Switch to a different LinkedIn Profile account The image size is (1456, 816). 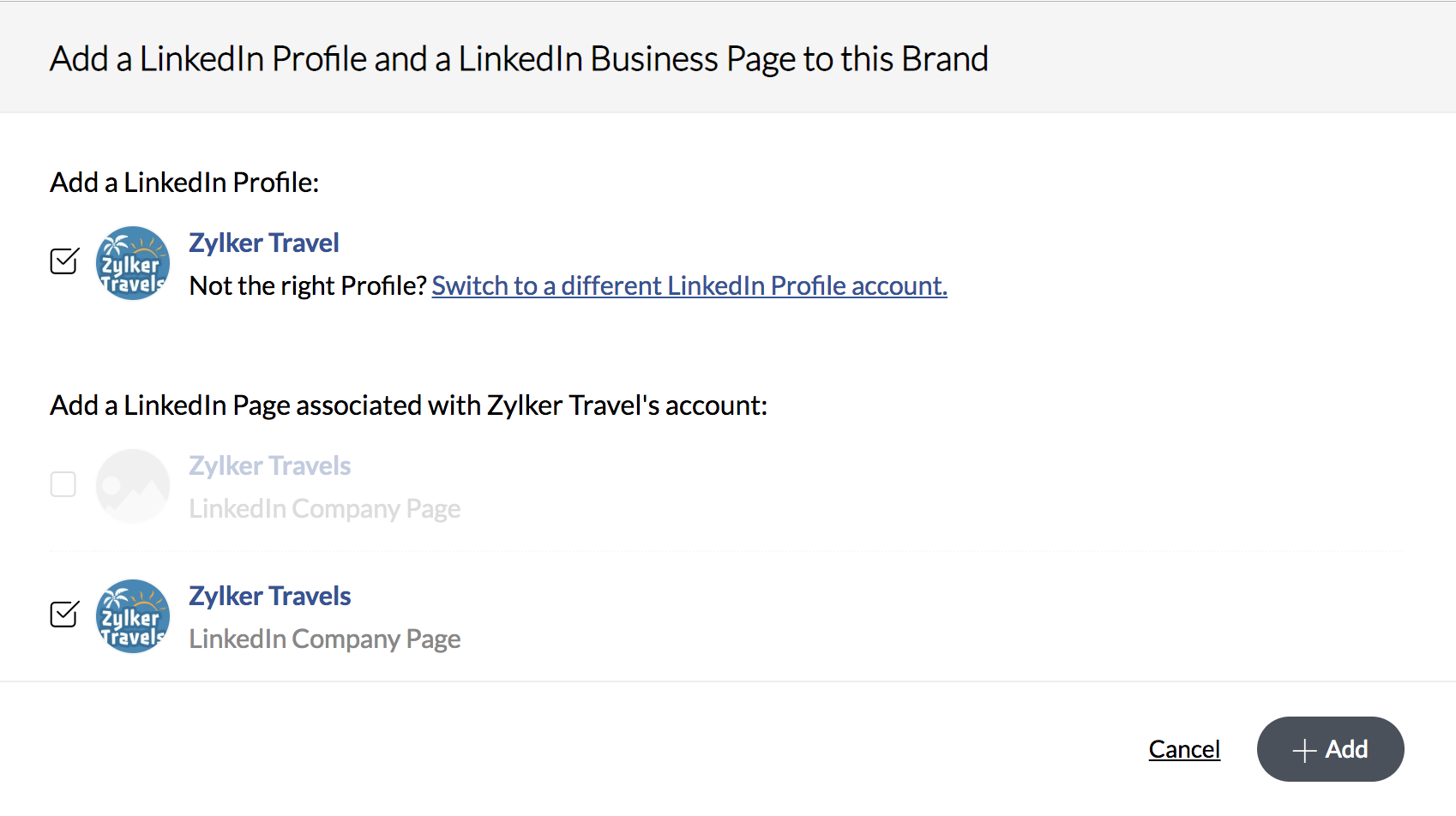point(689,285)
